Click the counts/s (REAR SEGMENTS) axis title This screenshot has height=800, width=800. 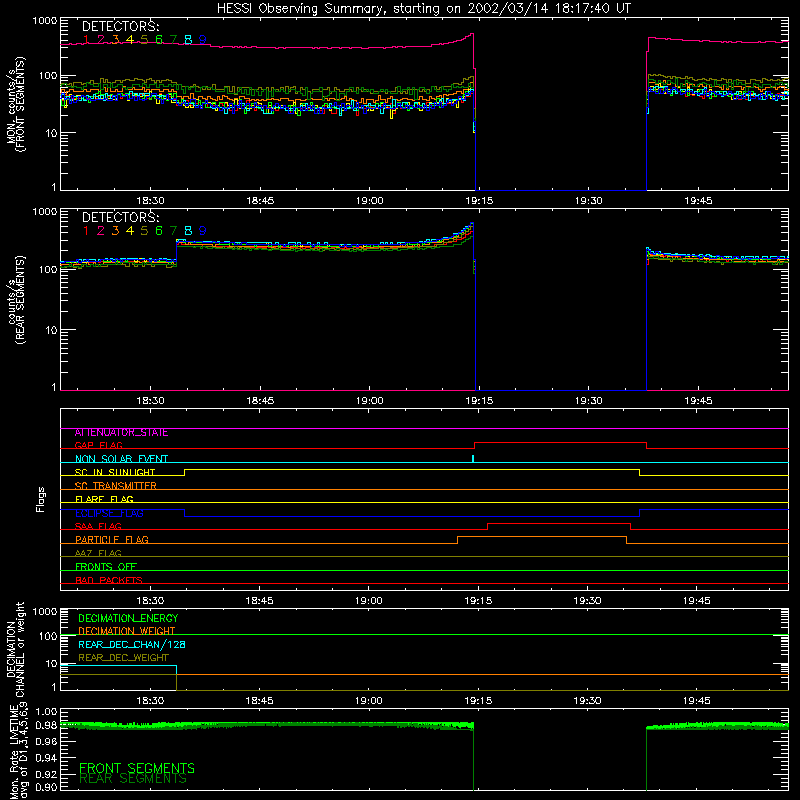pyautogui.click(x=15, y=299)
